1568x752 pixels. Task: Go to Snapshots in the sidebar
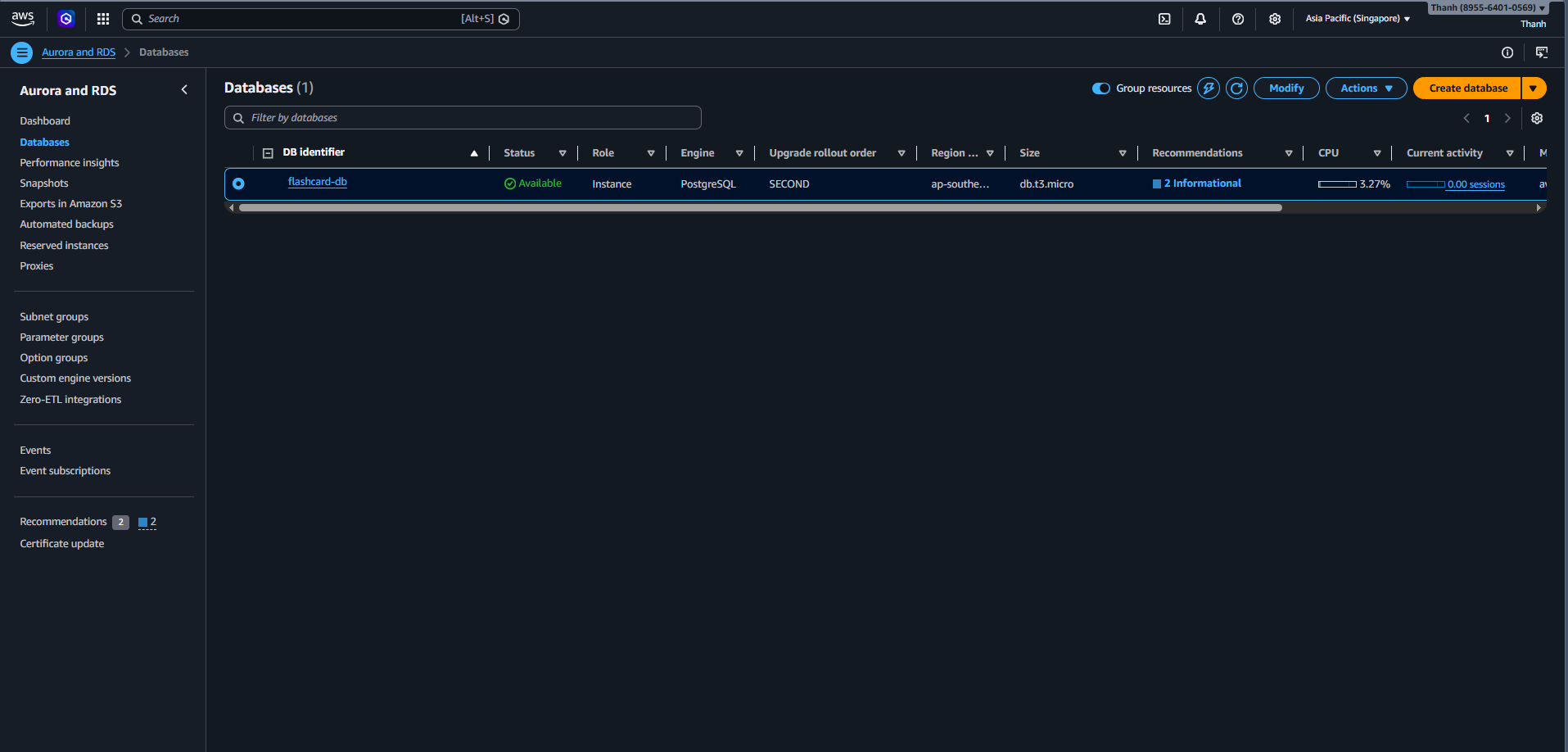click(44, 183)
